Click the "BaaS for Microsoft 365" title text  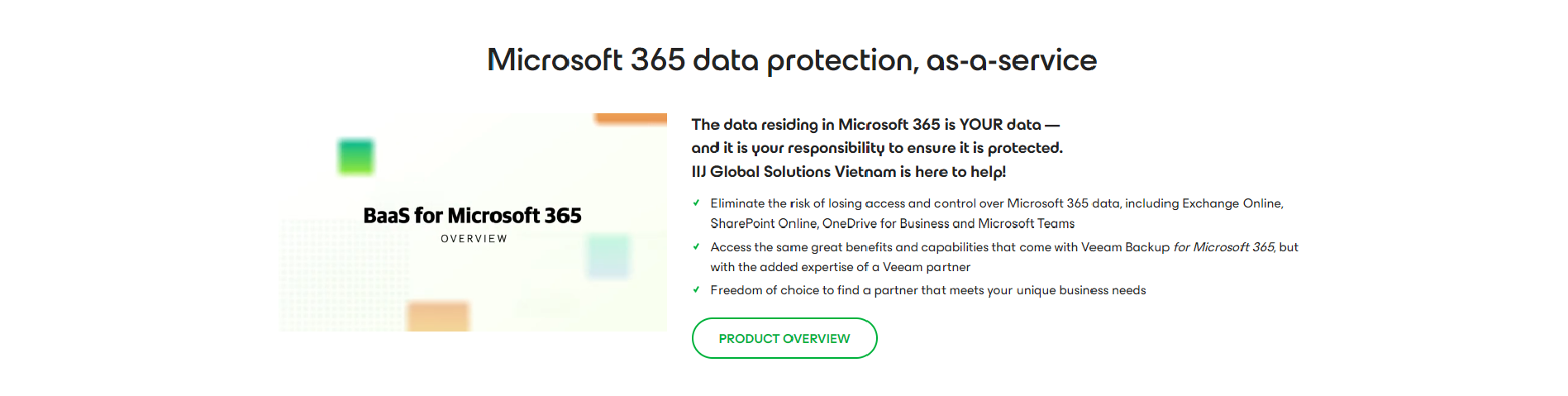(472, 216)
